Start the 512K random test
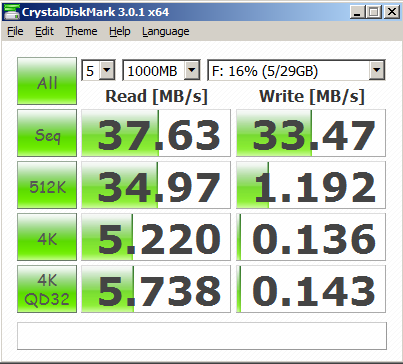This screenshot has height=364, width=403. coord(47,185)
